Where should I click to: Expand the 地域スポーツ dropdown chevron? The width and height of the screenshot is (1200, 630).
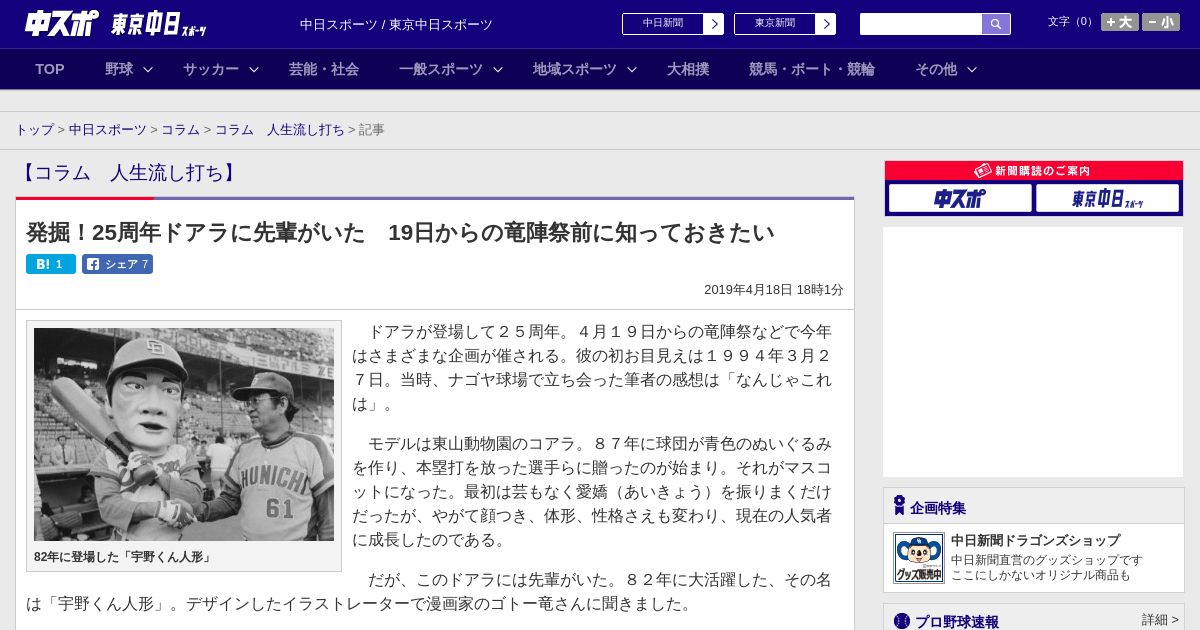click(x=632, y=69)
